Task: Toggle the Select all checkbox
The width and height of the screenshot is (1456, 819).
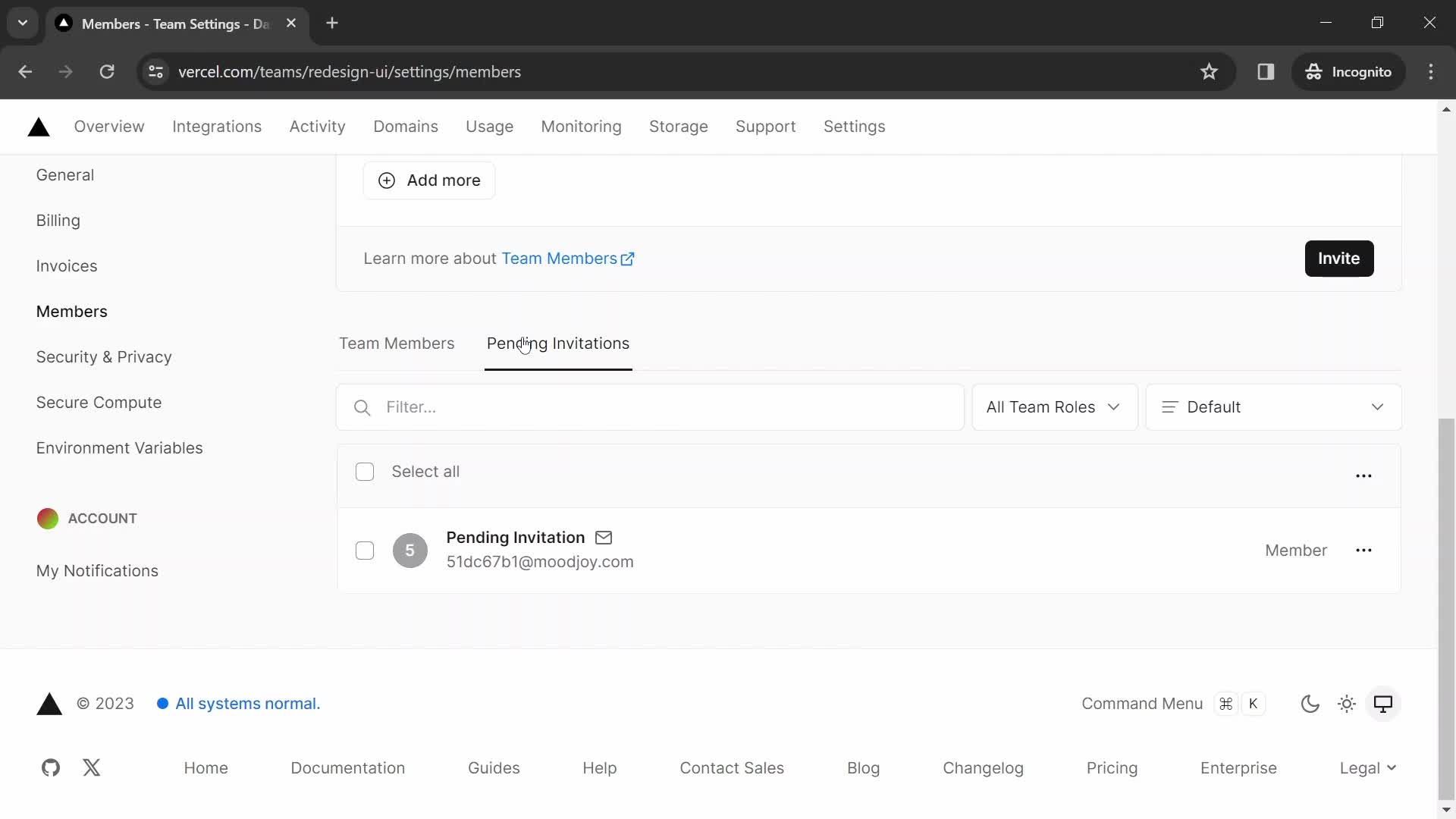Action: coord(364,471)
